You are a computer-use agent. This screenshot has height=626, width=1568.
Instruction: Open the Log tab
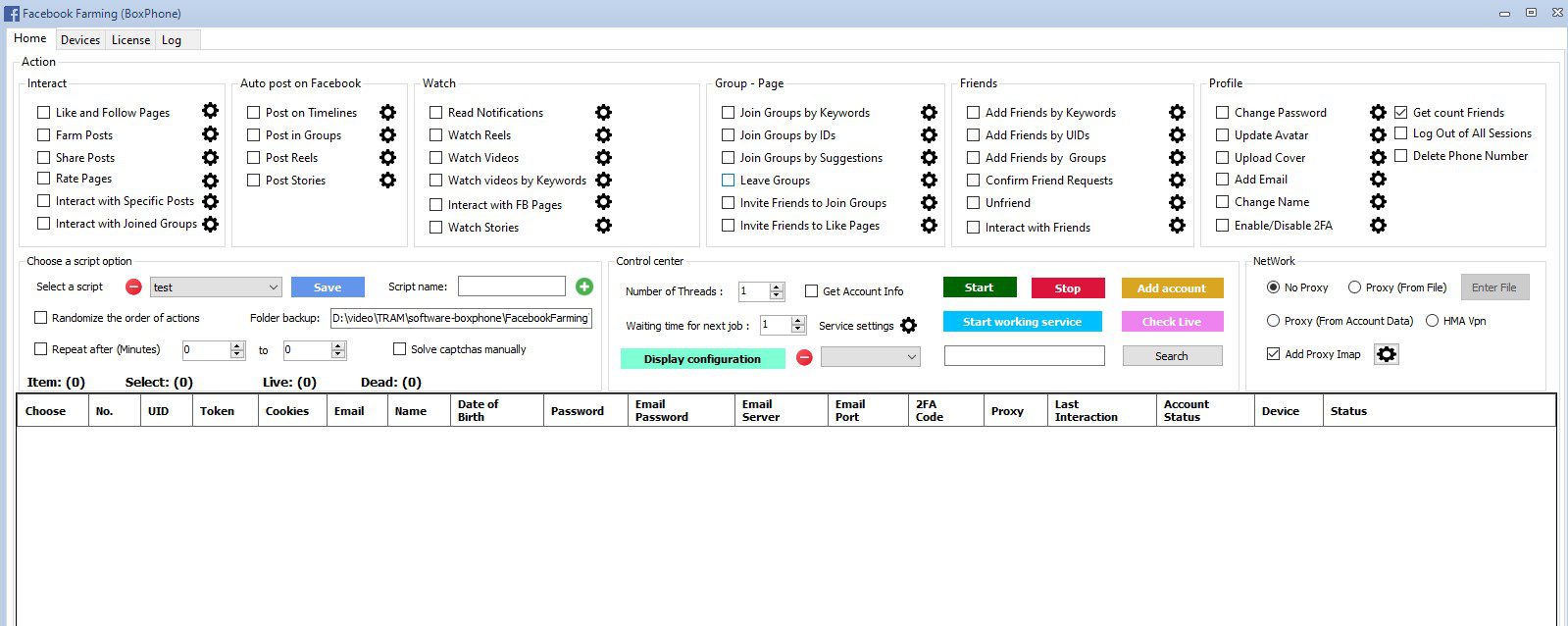(x=172, y=40)
